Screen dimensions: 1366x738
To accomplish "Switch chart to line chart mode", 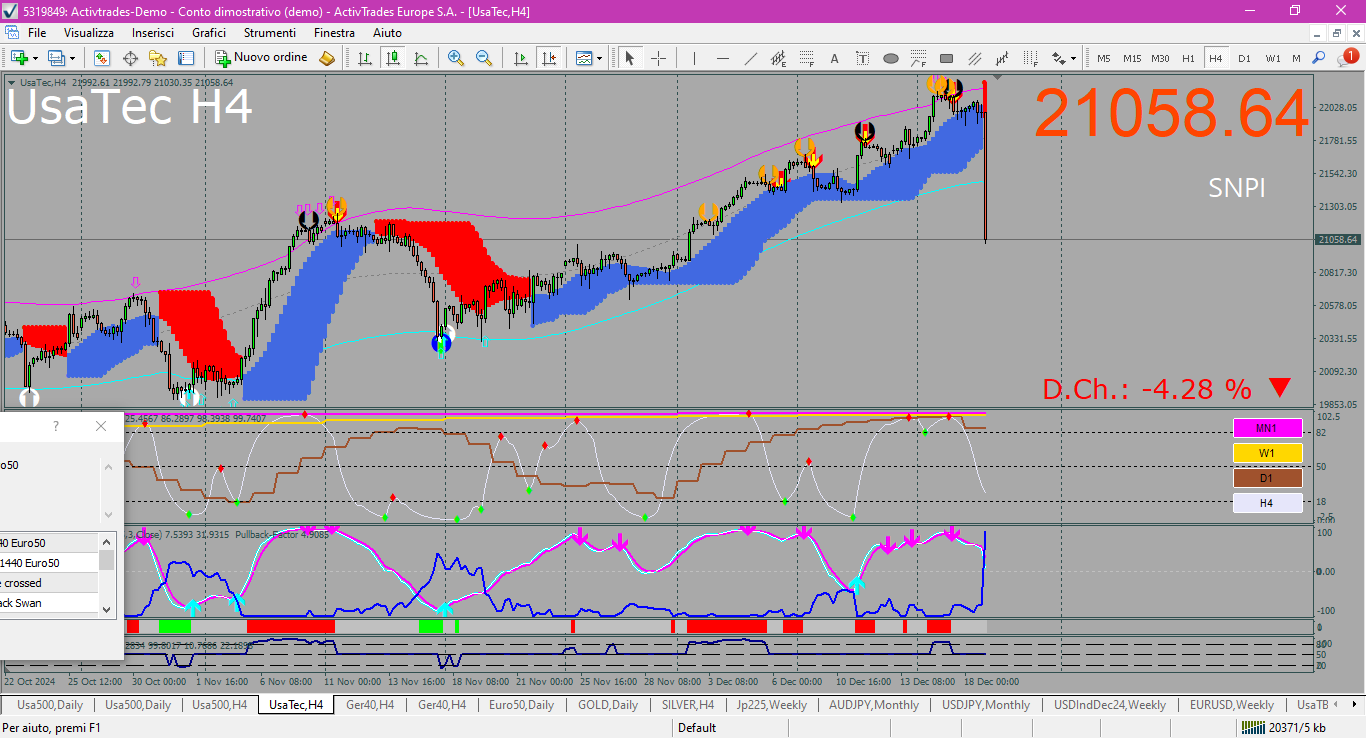I will 420,58.
